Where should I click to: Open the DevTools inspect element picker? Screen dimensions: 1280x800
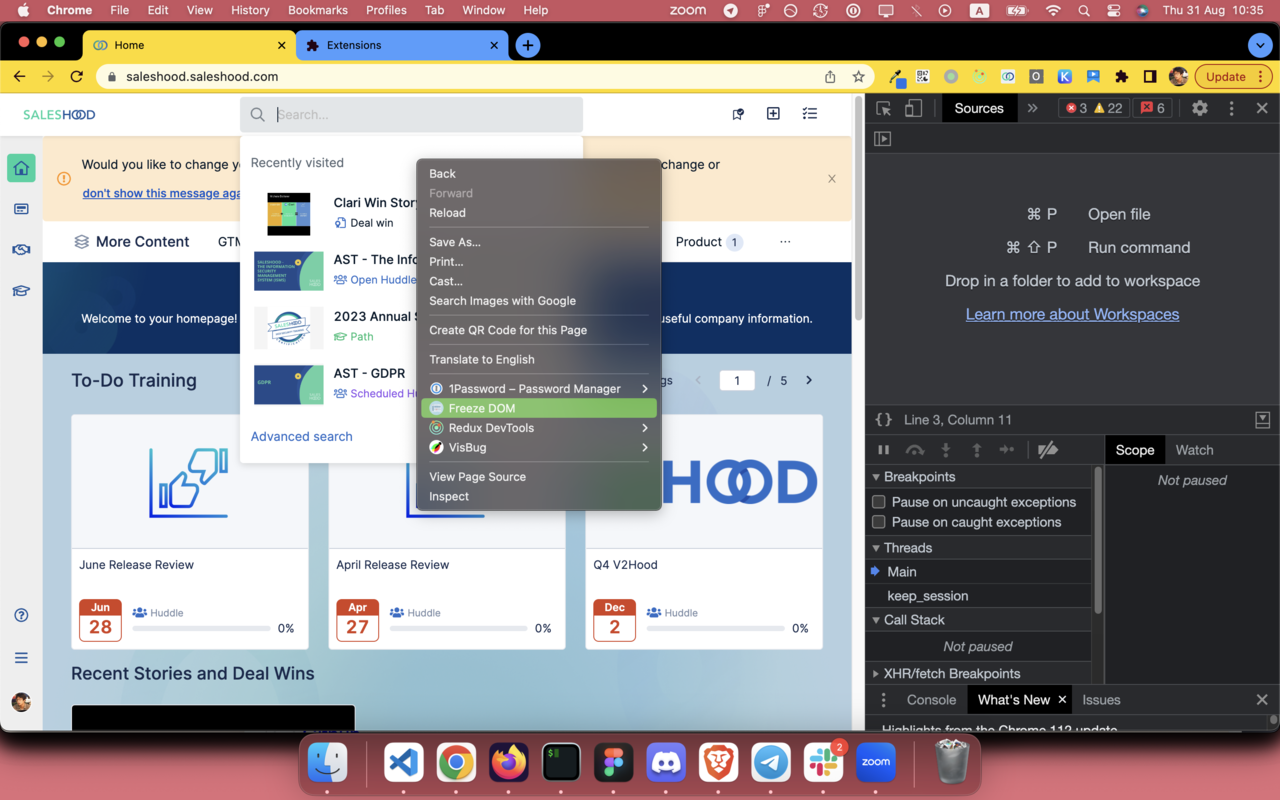coord(884,109)
